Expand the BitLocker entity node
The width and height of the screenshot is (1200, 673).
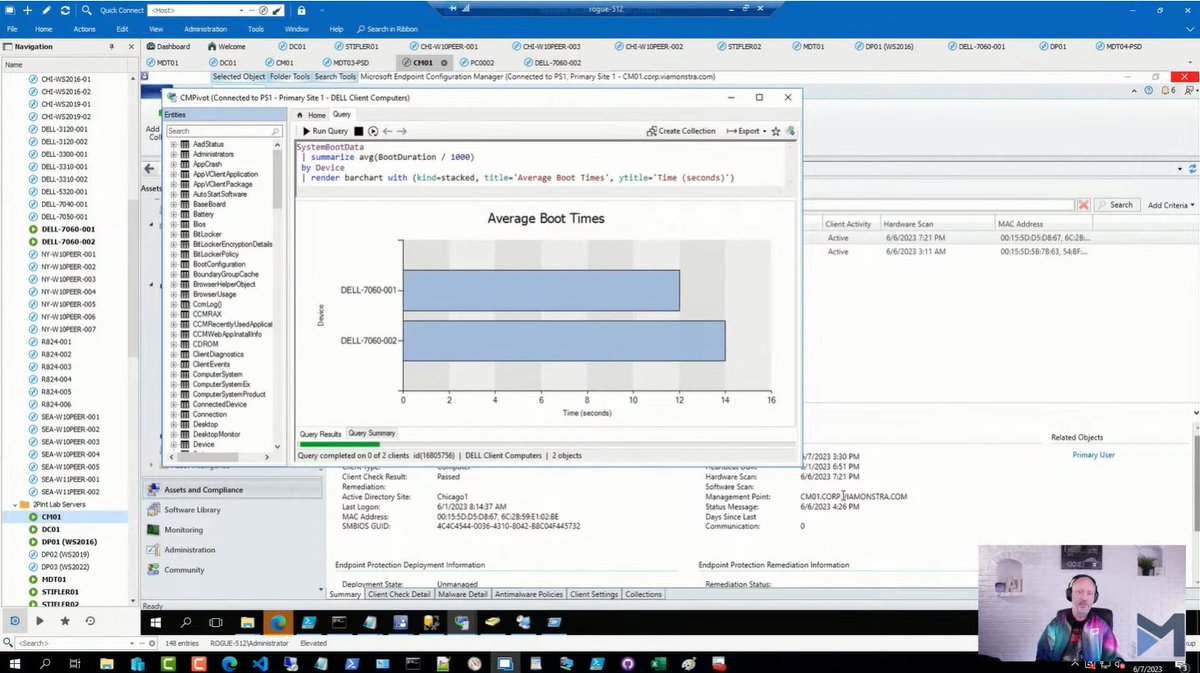click(x=173, y=234)
